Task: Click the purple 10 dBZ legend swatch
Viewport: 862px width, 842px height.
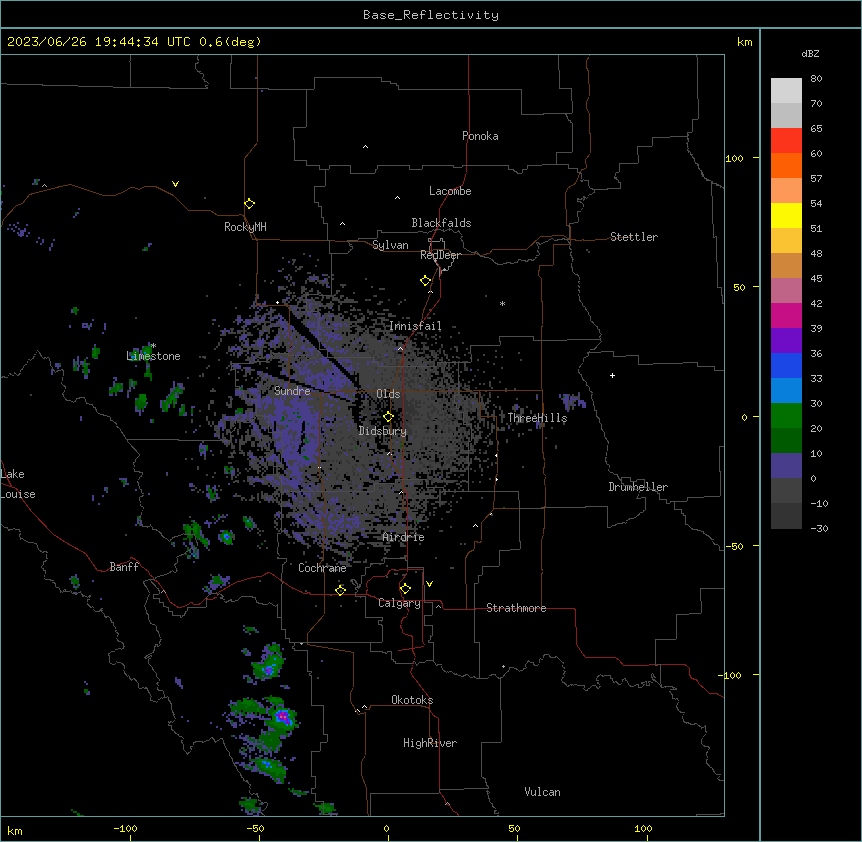Action: (x=786, y=466)
